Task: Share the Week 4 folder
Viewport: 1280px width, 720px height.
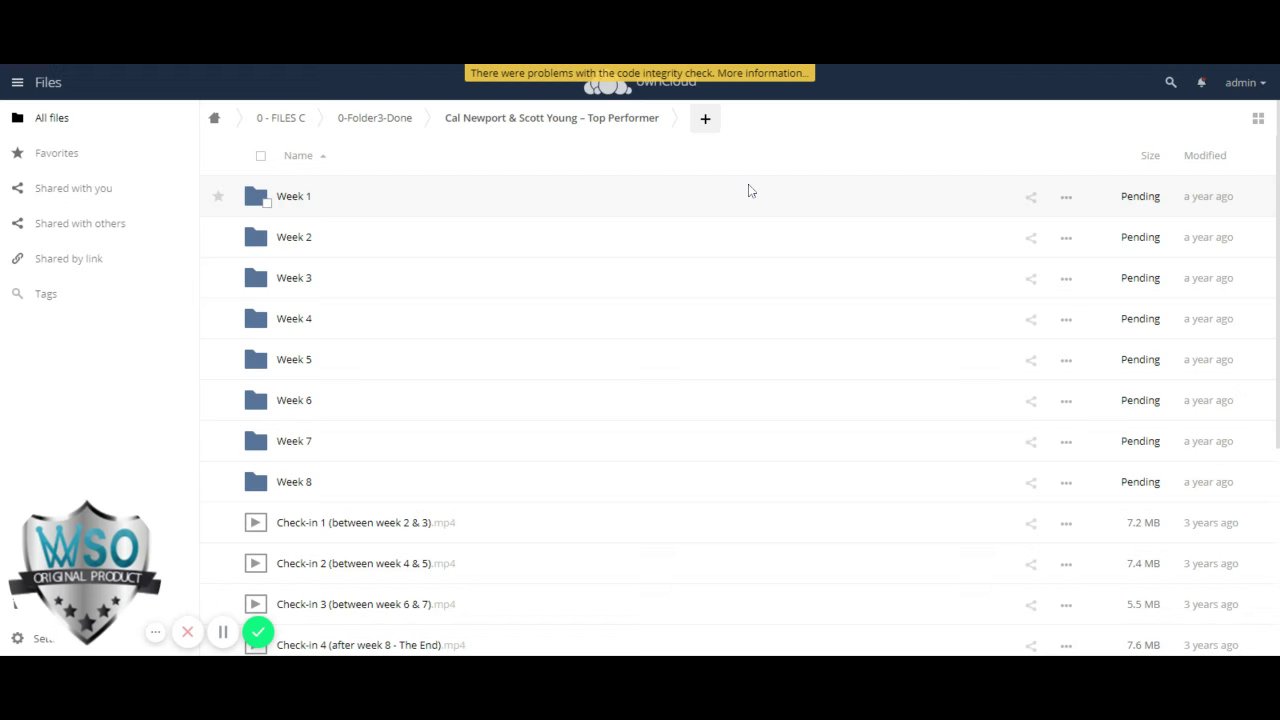Action: [1031, 320]
